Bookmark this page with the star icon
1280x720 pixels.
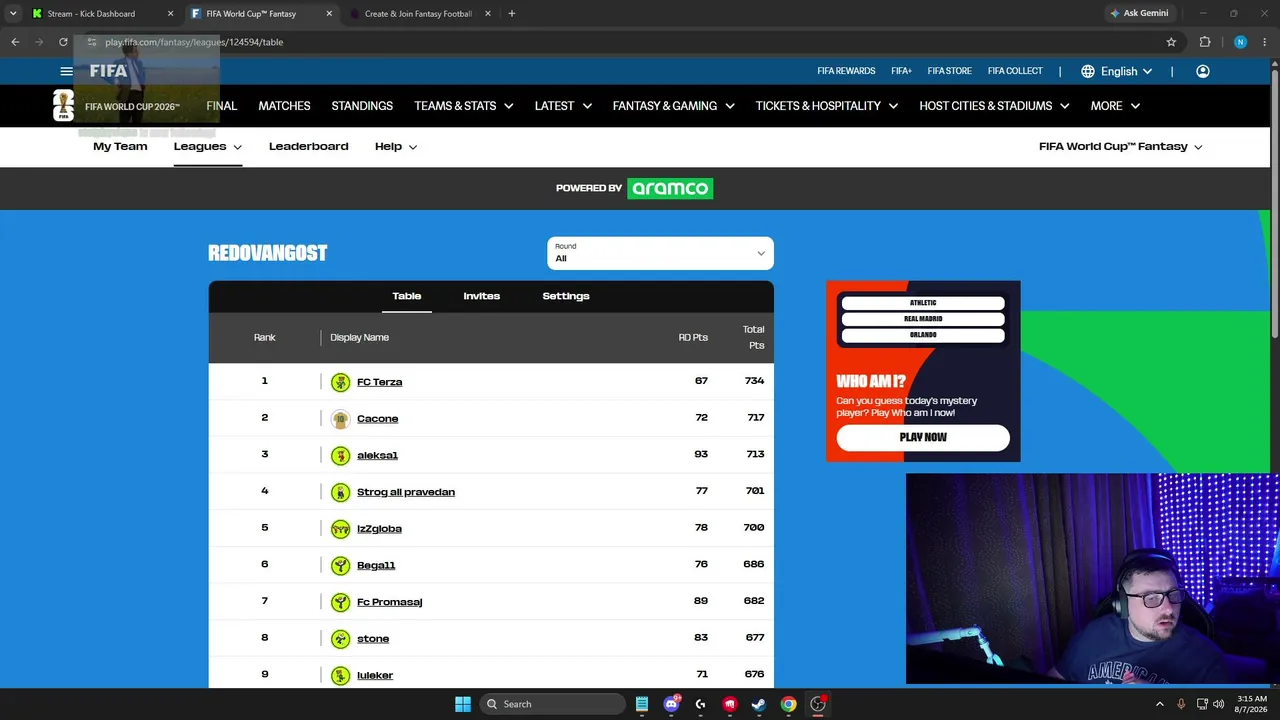1171,42
